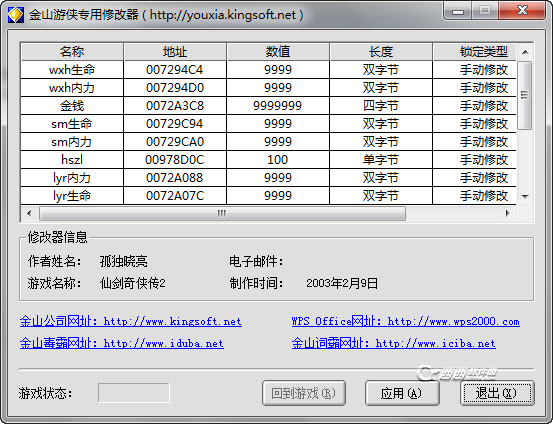
Task: Click the game name 仙剑奇侠传2
Action: pos(133,283)
